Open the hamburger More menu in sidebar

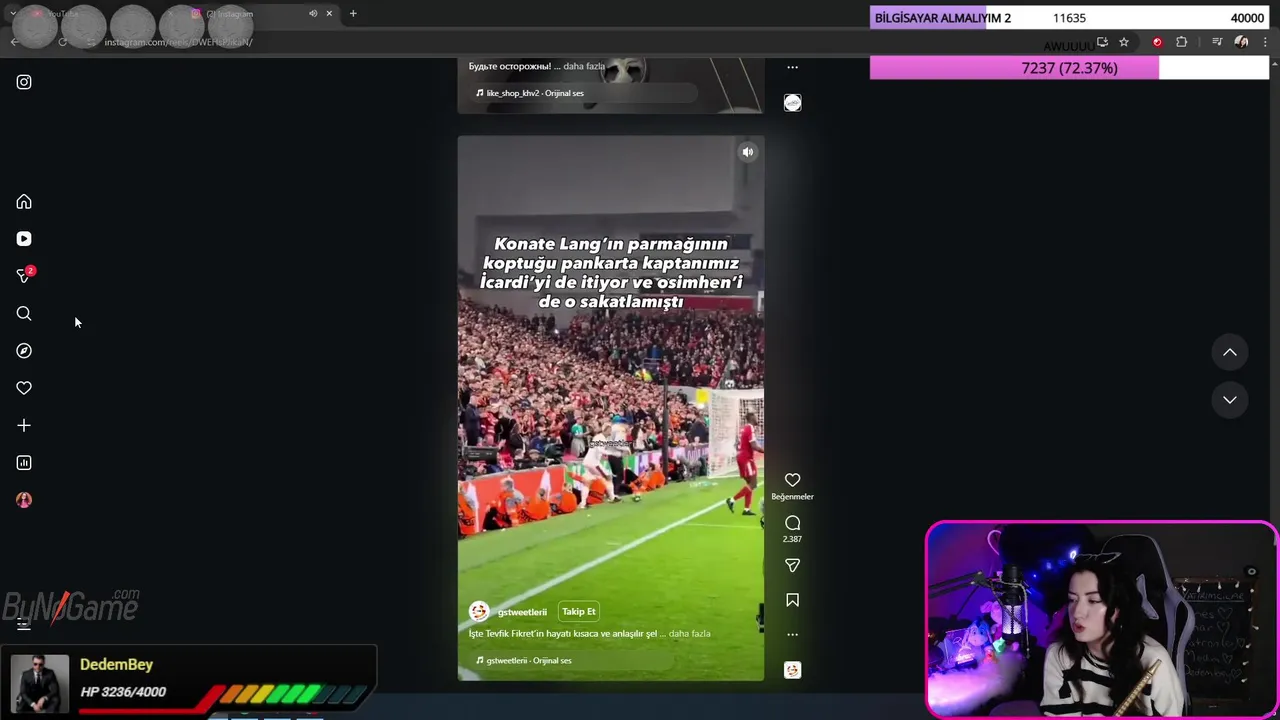(x=24, y=625)
